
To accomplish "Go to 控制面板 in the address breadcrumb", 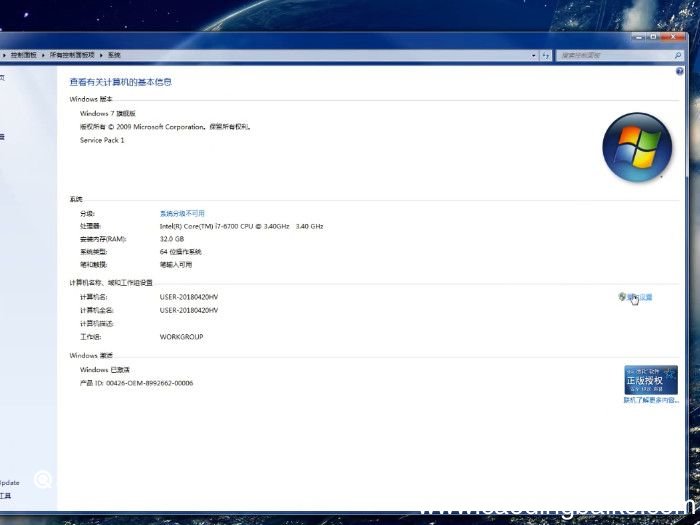I will coord(24,55).
